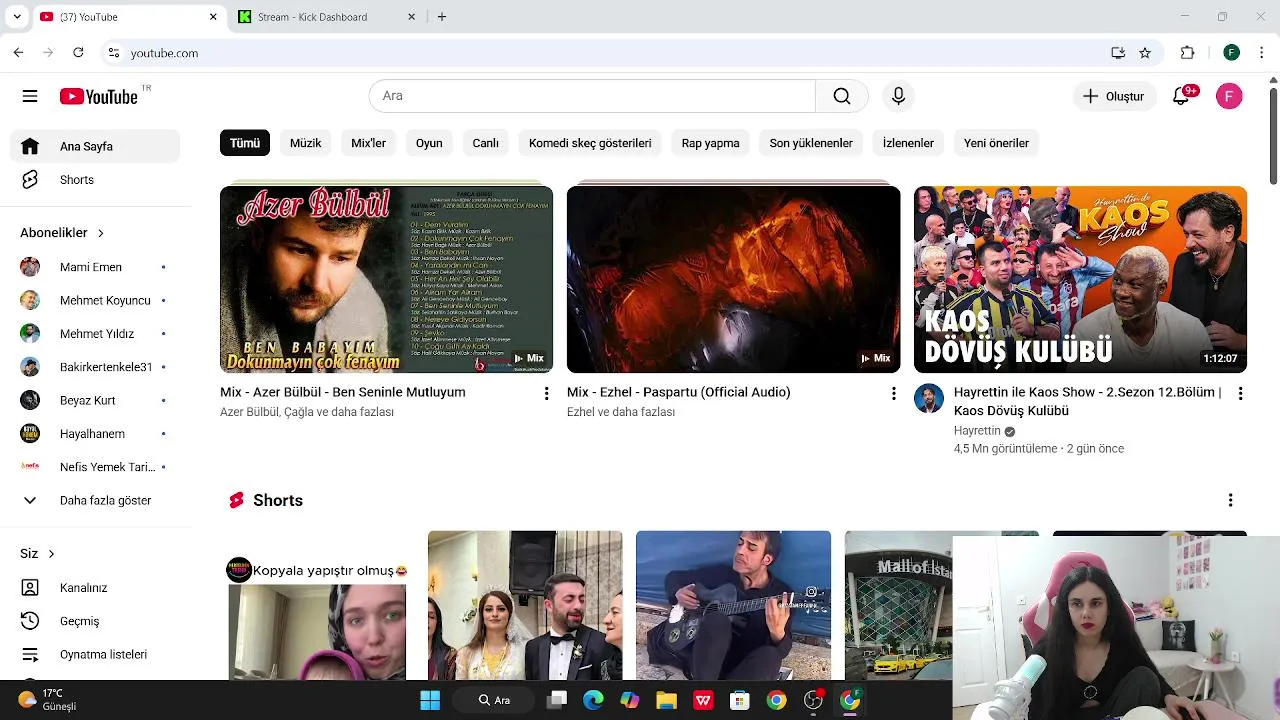1280x720 pixels.
Task: Open the account avatar menu
Action: click(1229, 96)
